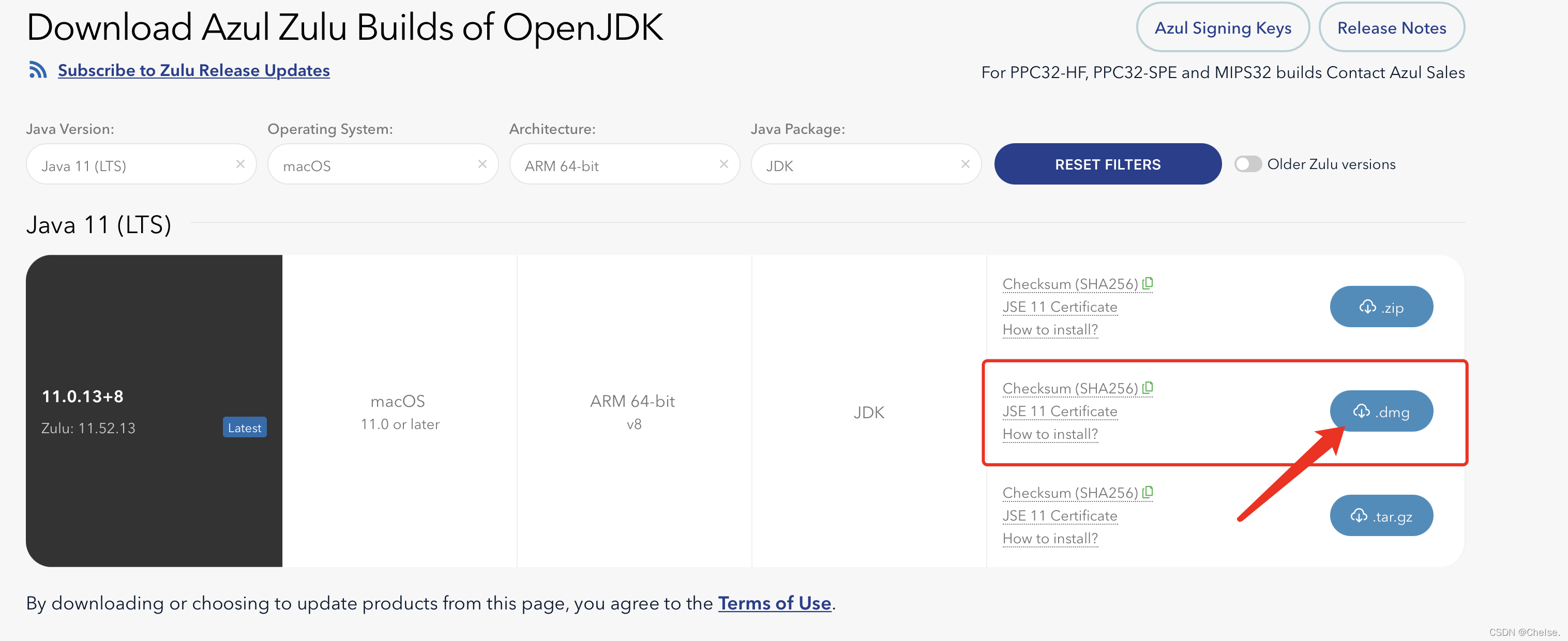
Task: Open the Terms of Use link
Action: [774, 603]
